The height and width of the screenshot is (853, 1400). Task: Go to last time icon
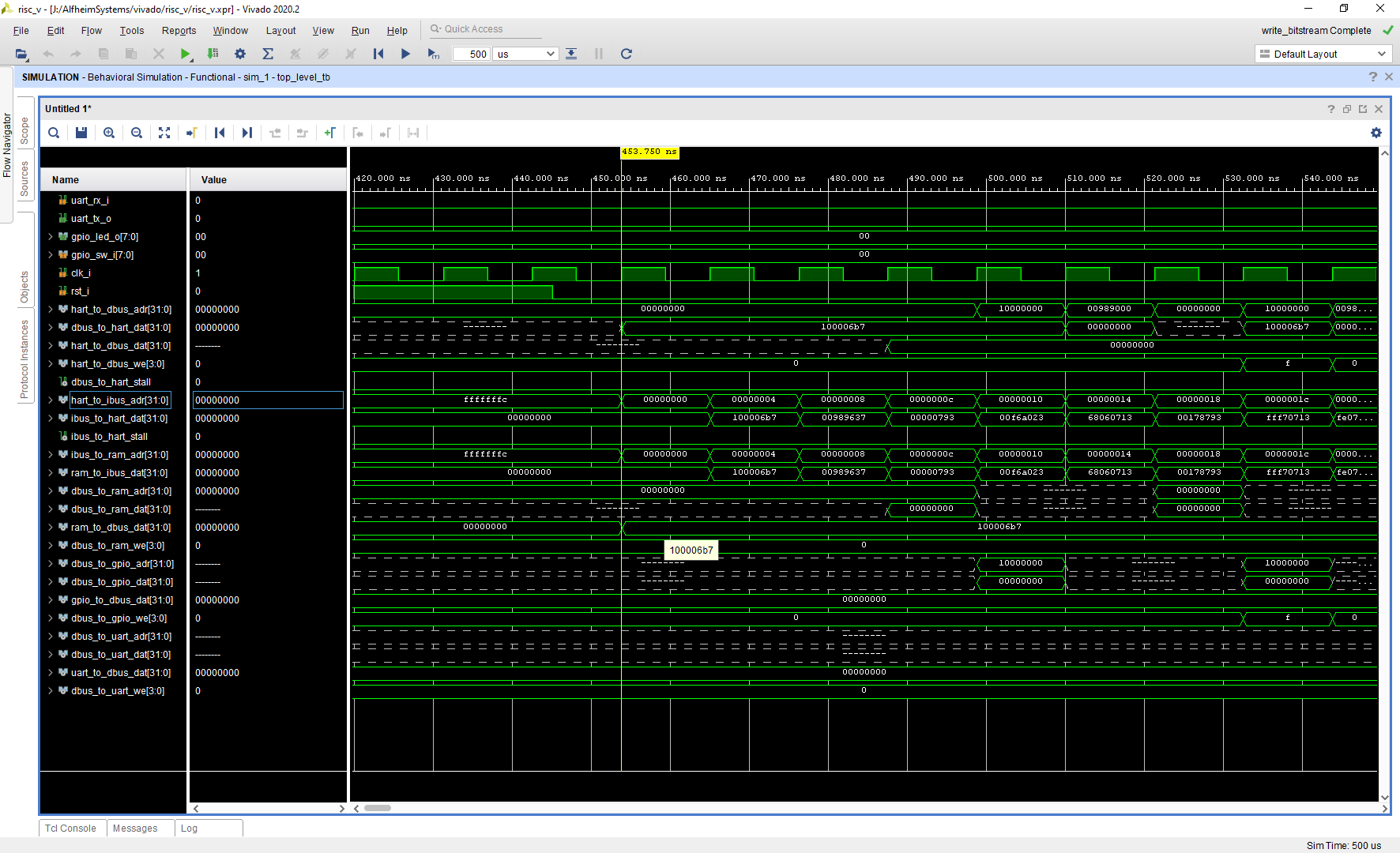(247, 133)
